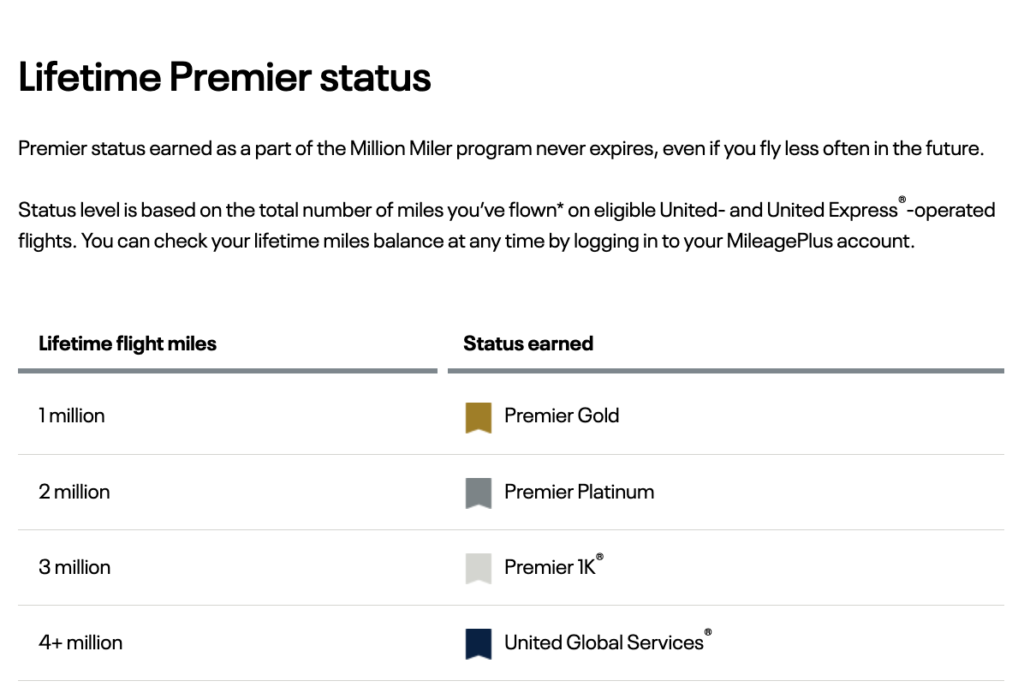Select the Premier Gold status label
The height and width of the screenshot is (699, 1024).
click(561, 416)
